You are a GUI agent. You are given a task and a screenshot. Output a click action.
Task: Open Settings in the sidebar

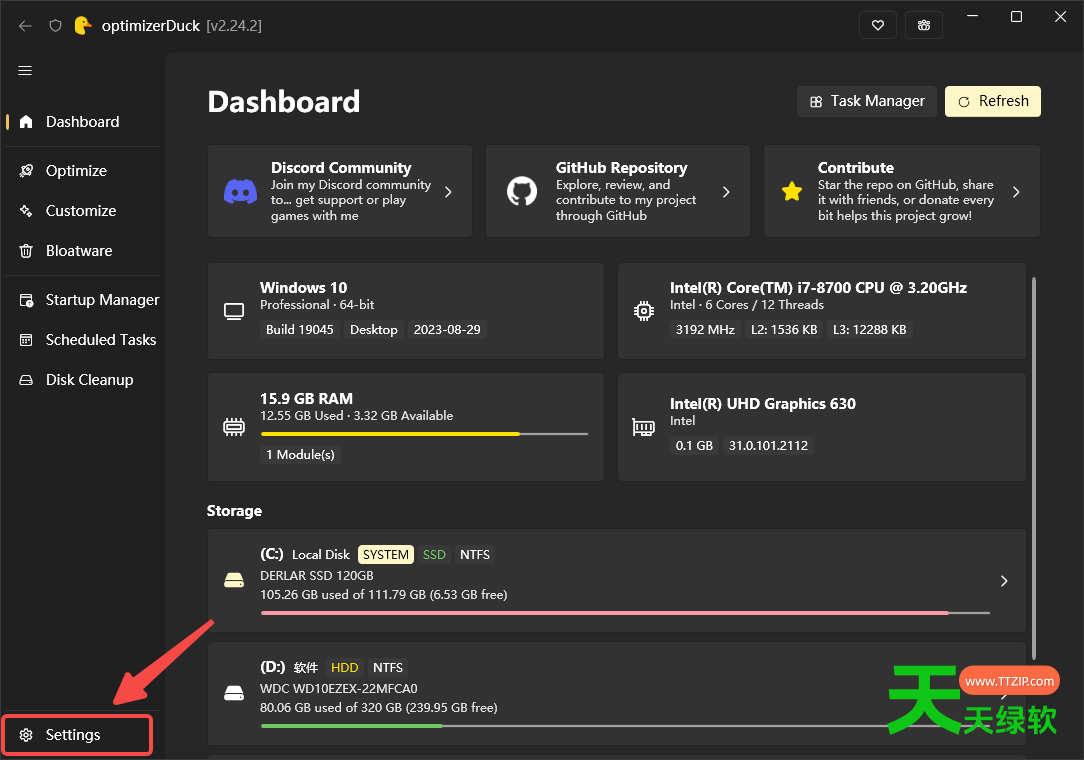click(77, 734)
